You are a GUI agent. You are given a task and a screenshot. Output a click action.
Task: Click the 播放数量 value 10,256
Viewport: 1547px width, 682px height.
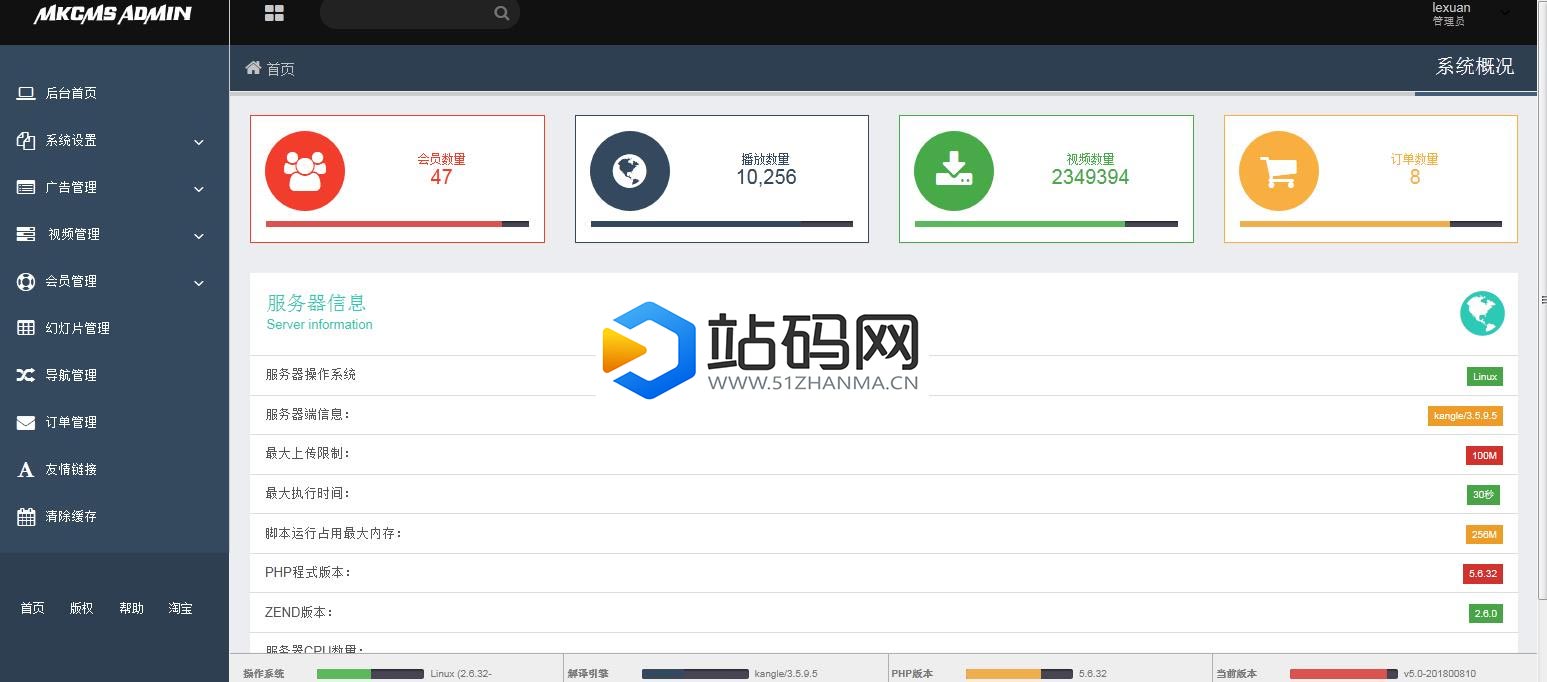(766, 177)
